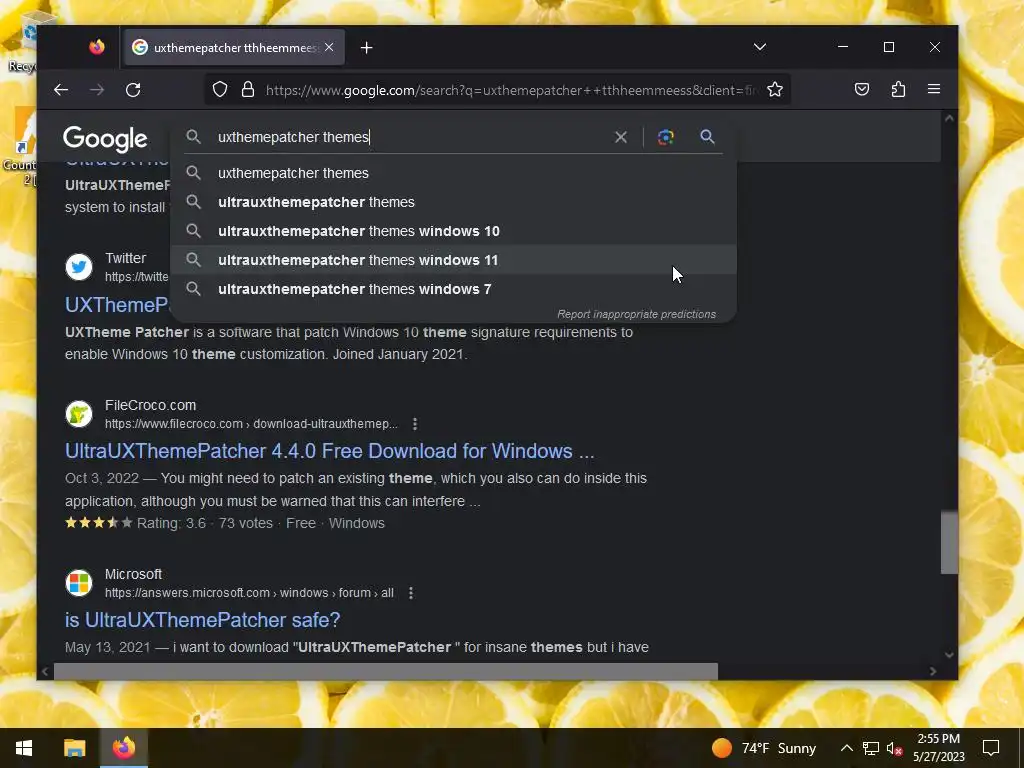Close the uxthemepatcher search tab
The image size is (1024, 768).
pyautogui.click(x=329, y=47)
